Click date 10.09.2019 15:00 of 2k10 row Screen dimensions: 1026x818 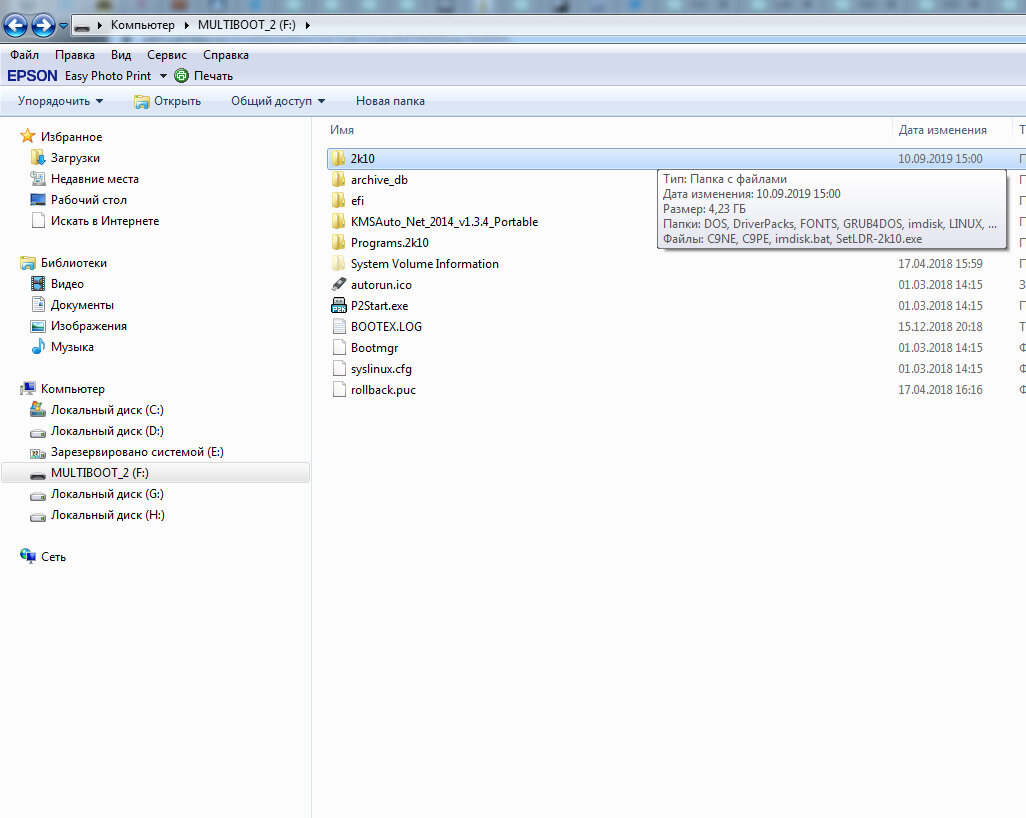coord(940,158)
